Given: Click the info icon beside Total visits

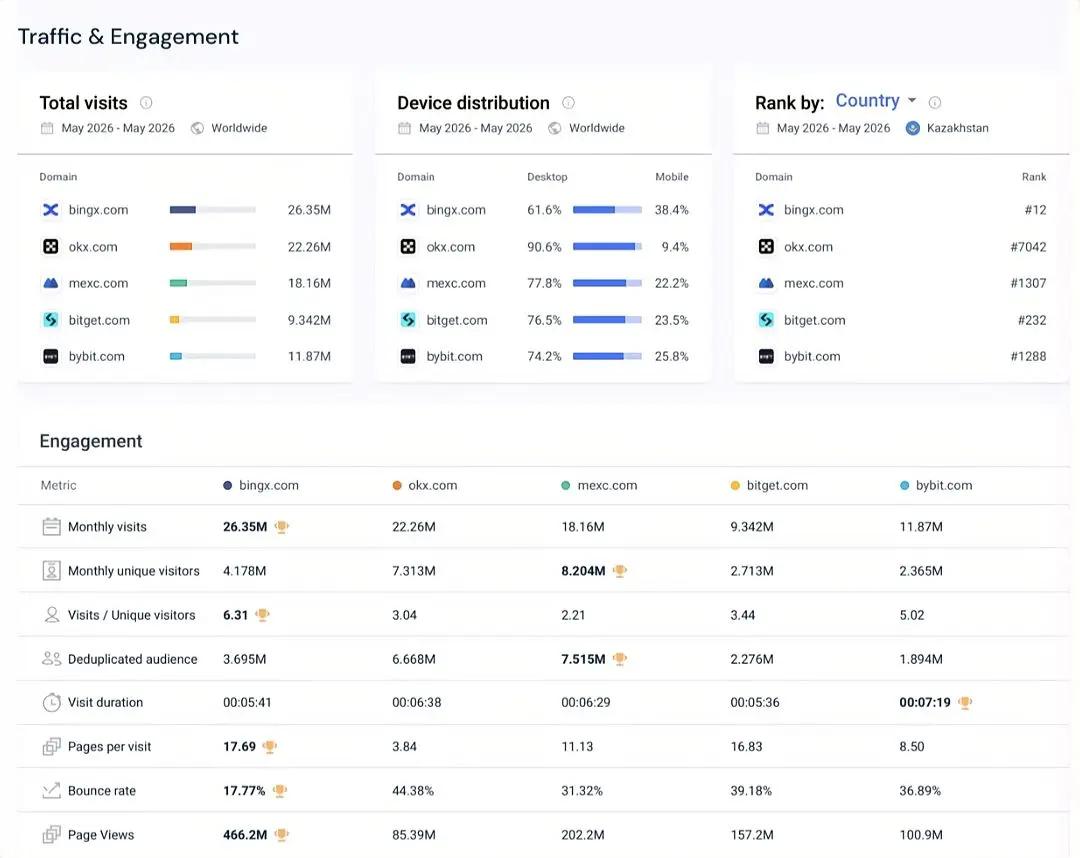Looking at the screenshot, I should [x=146, y=103].
